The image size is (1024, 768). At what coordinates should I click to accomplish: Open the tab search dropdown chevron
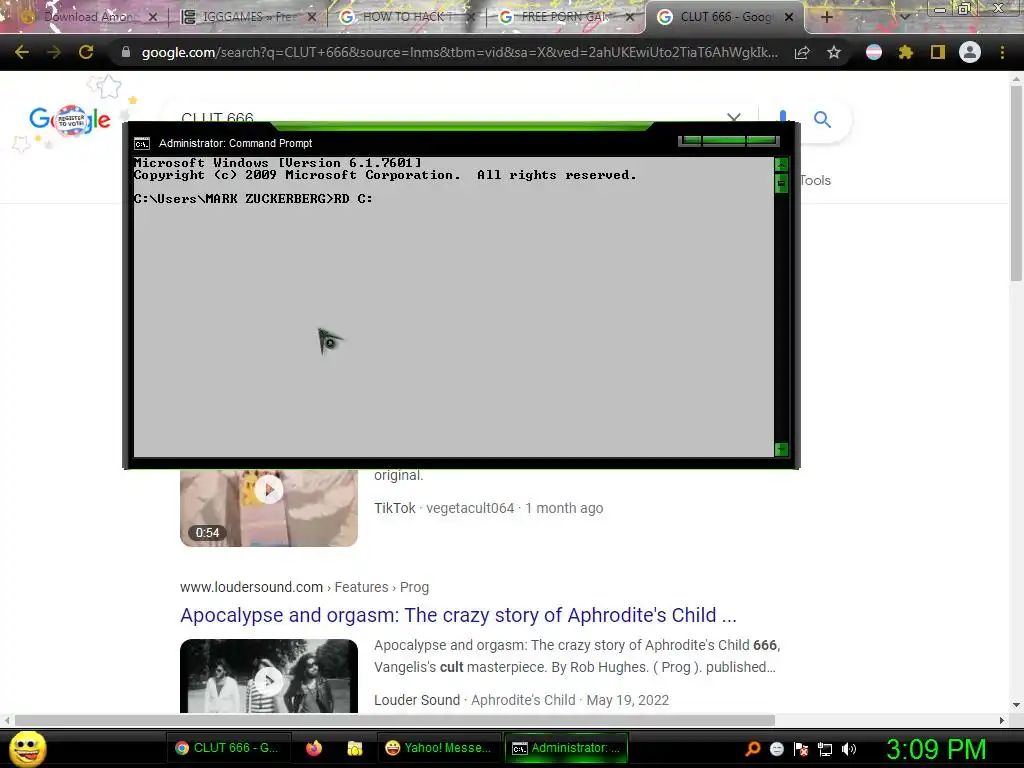pos(904,17)
